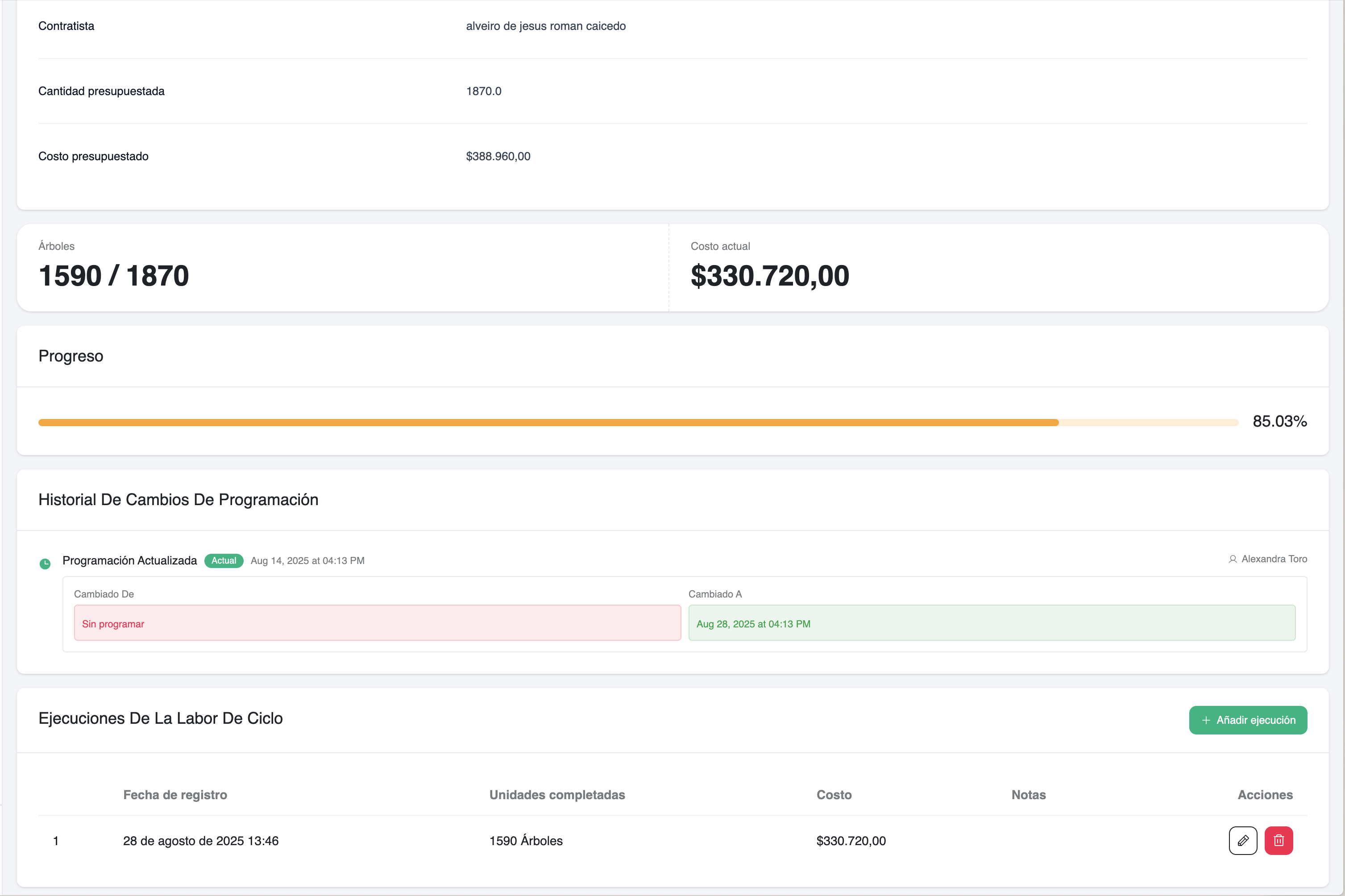Select the Fecha de registro column header

pos(175,795)
